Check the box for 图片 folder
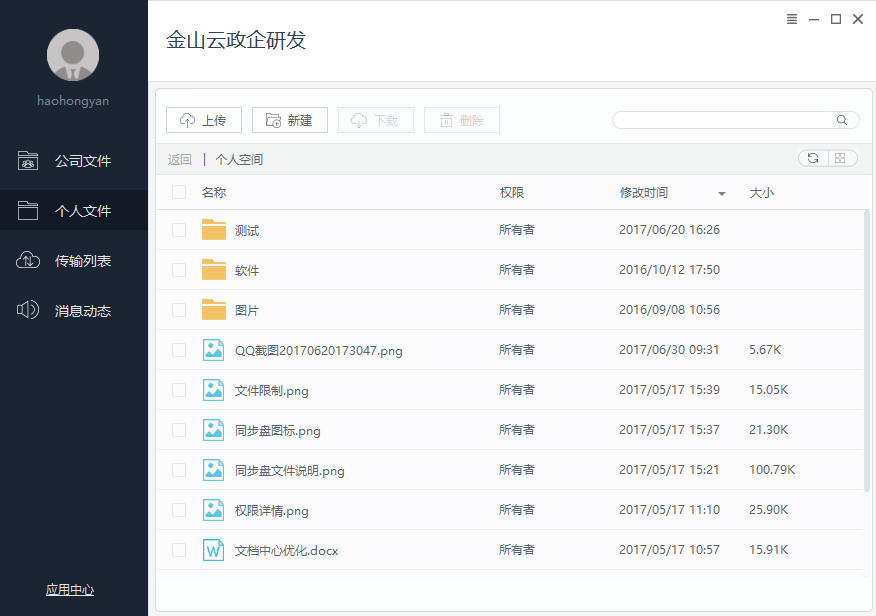 [x=179, y=310]
